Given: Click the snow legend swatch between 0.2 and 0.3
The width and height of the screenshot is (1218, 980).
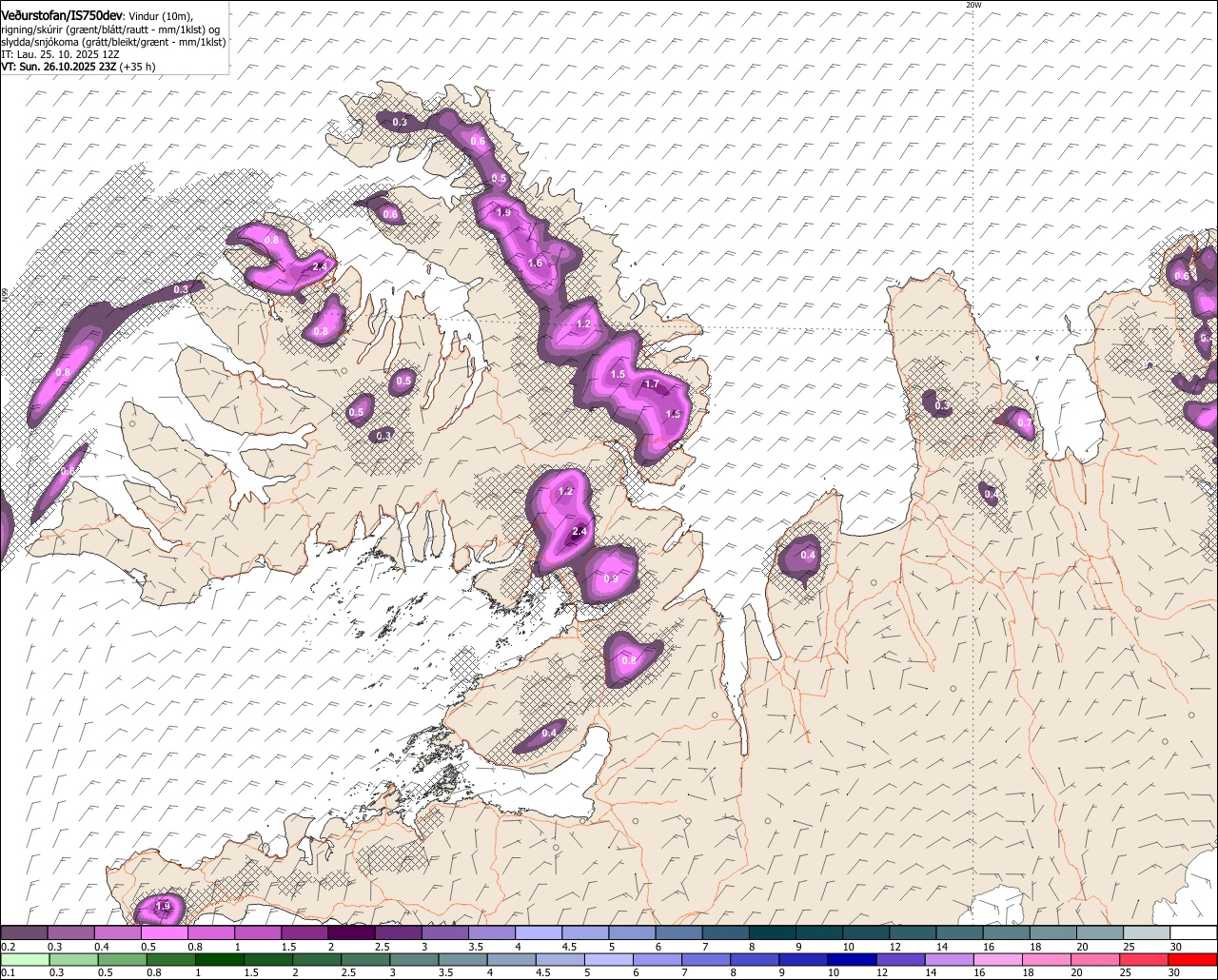Looking at the screenshot, I should 24,932.
